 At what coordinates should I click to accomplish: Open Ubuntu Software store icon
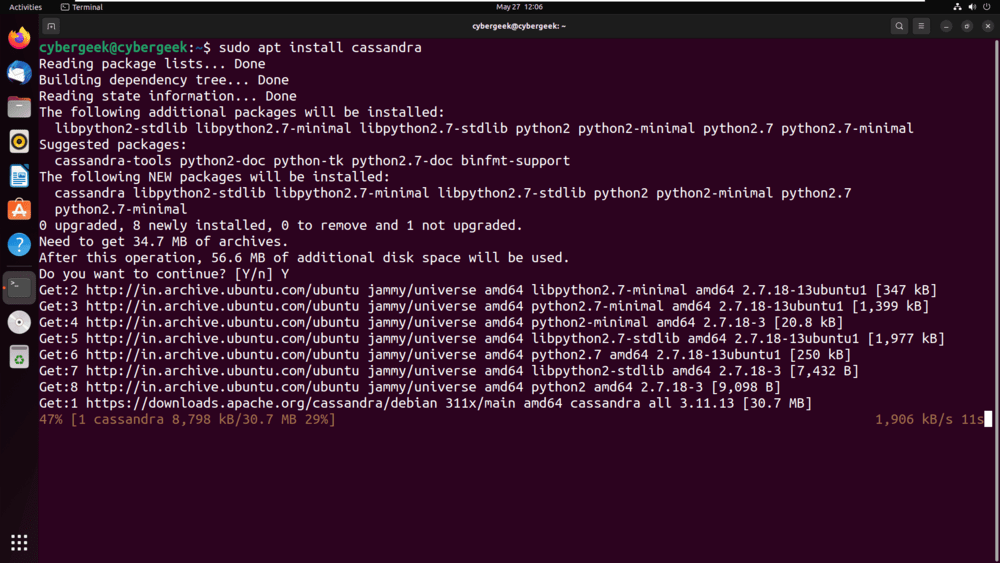pos(19,210)
